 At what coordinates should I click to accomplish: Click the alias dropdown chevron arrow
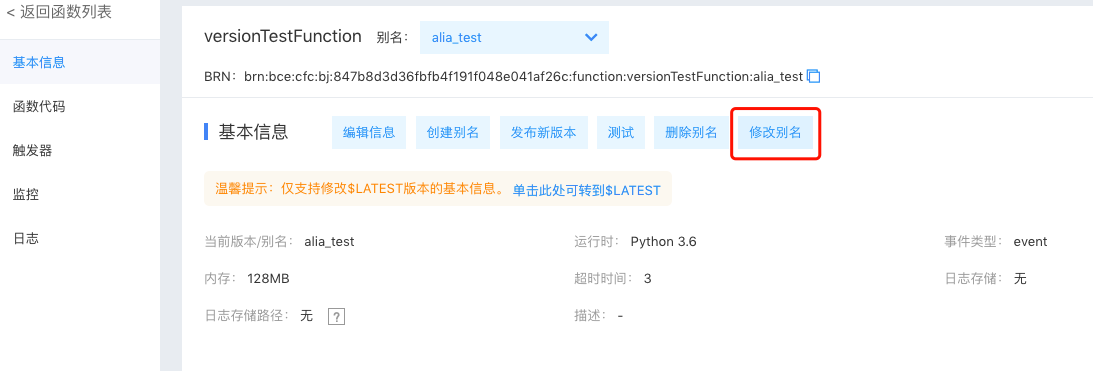(x=590, y=37)
